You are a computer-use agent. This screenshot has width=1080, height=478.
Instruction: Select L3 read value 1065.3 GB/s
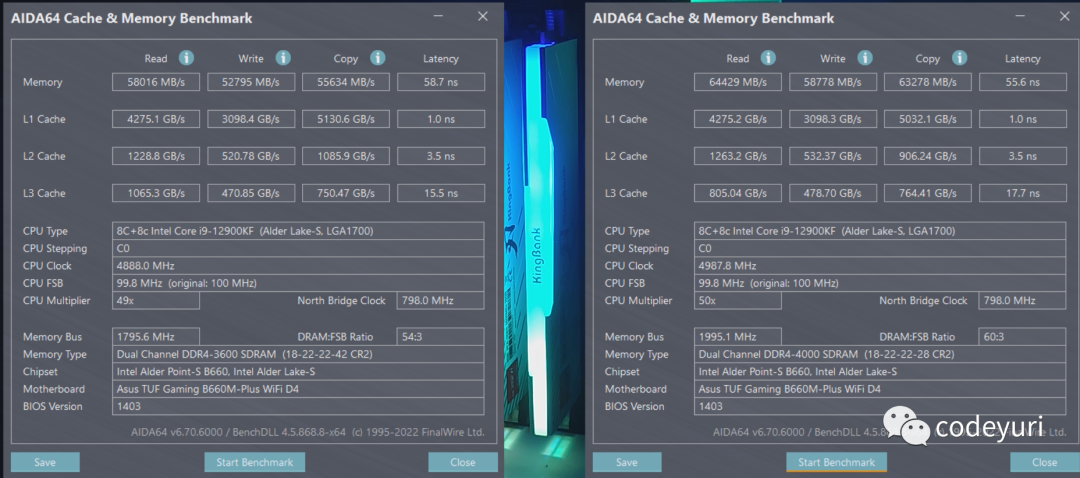tap(156, 193)
